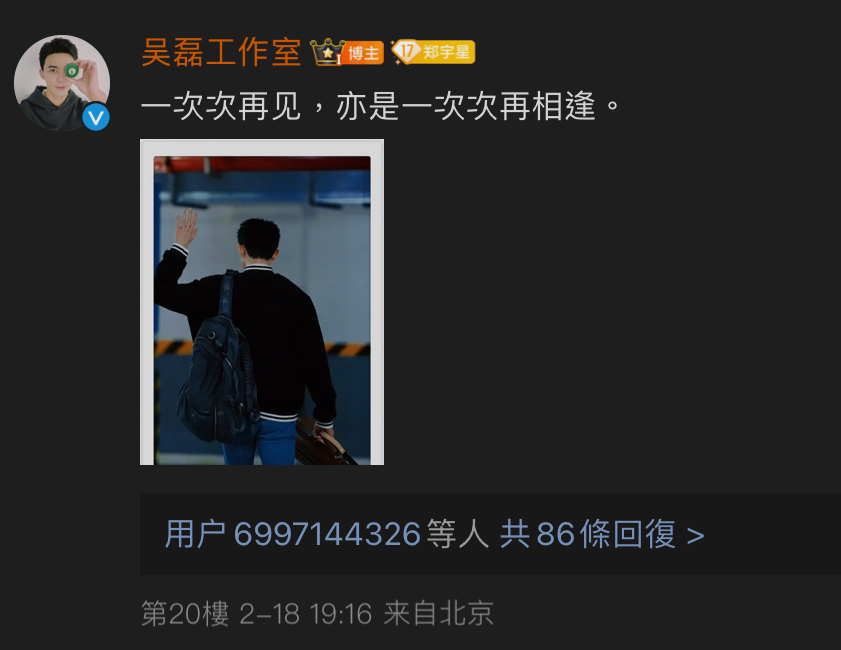Open the waving man photo thumbnail
The image size is (841, 650).
tap(262, 302)
